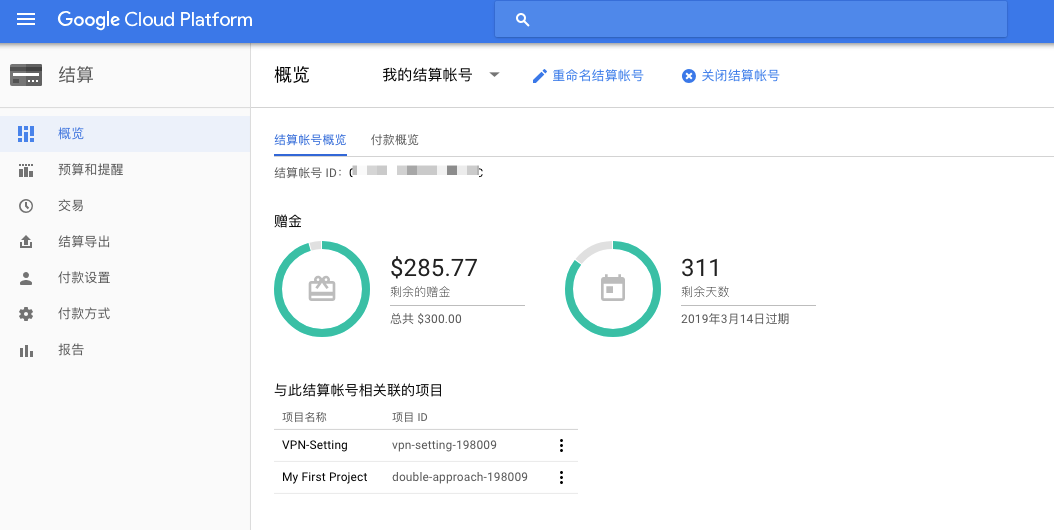1054x530 pixels.
Task: Click the 付款设置 person icon
Action: 26,278
